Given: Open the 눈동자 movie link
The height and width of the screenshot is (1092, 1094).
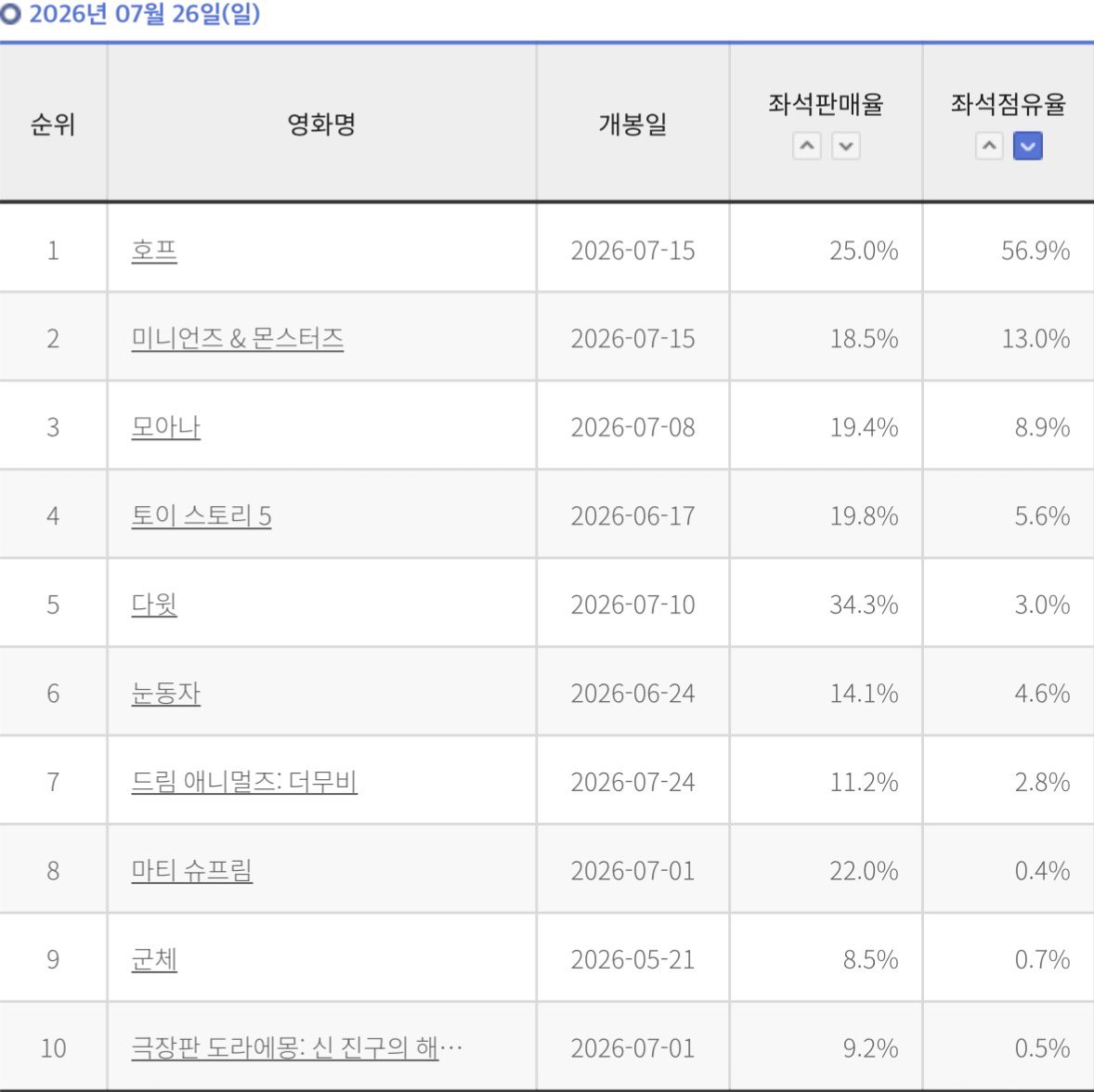Looking at the screenshot, I should point(166,693).
